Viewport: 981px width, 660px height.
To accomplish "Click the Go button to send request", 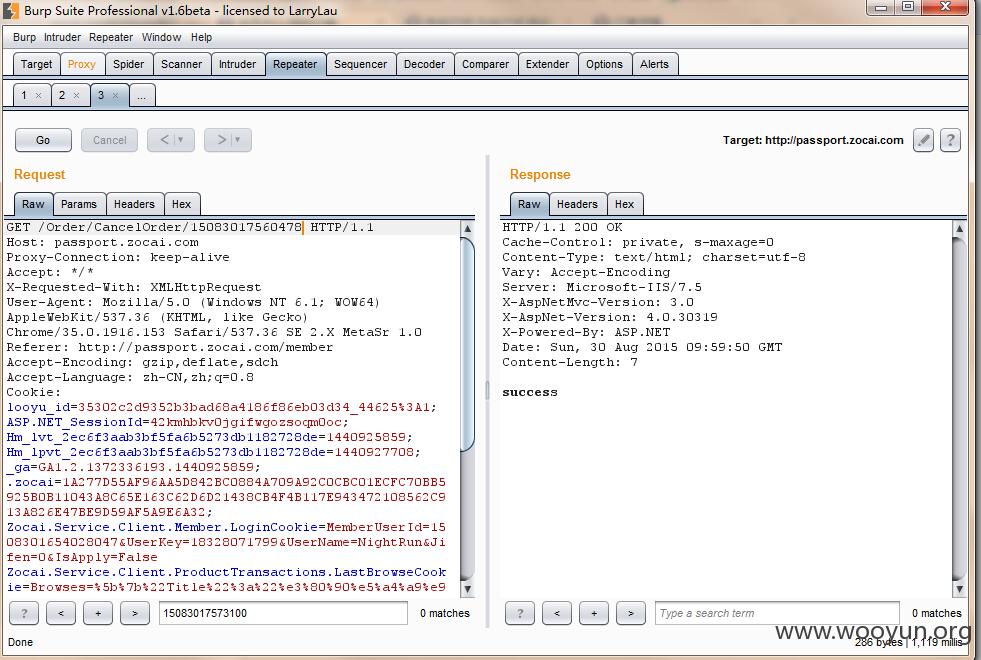I will point(43,140).
